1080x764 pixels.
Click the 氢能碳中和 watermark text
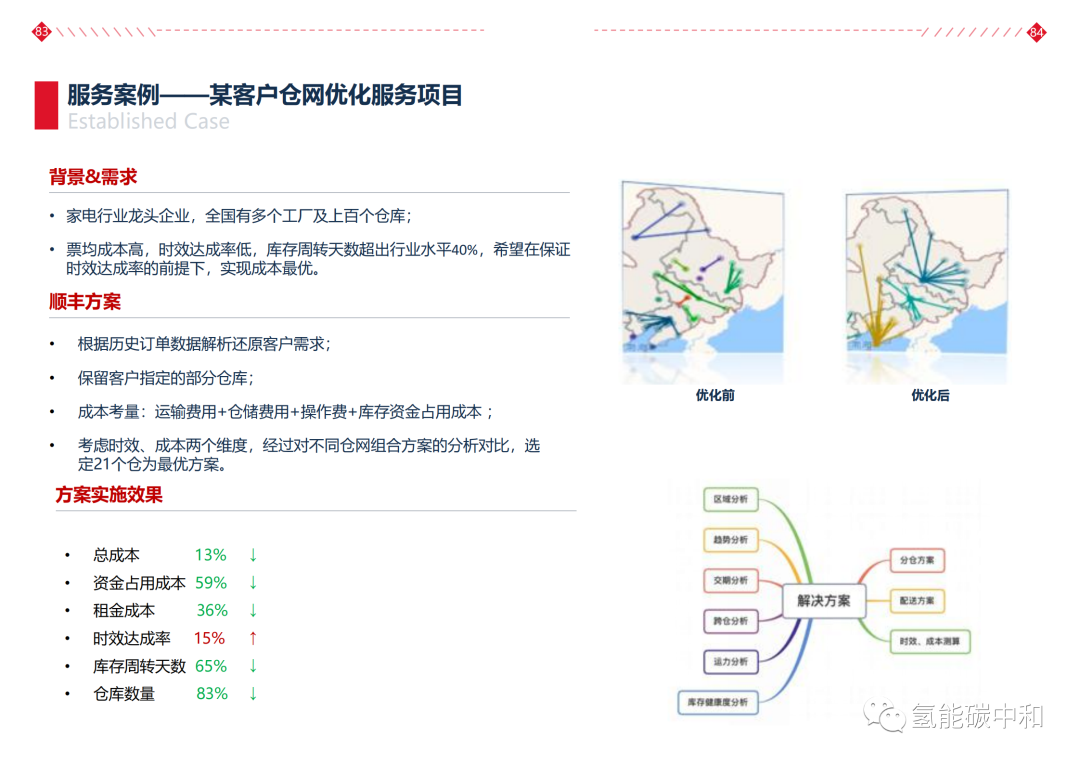coord(977,716)
